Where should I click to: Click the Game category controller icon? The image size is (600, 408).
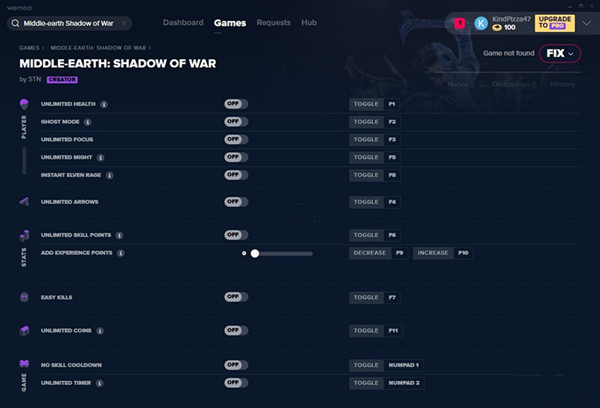(x=24, y=364)
